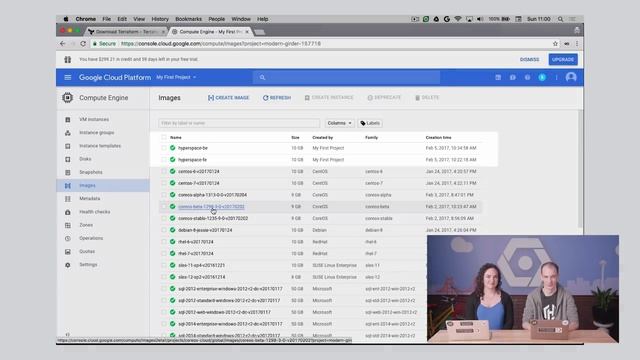Viewport: 640px width, 360px height.
Task: Tick the checkbox for hyperspace-be
Action: 164,148
